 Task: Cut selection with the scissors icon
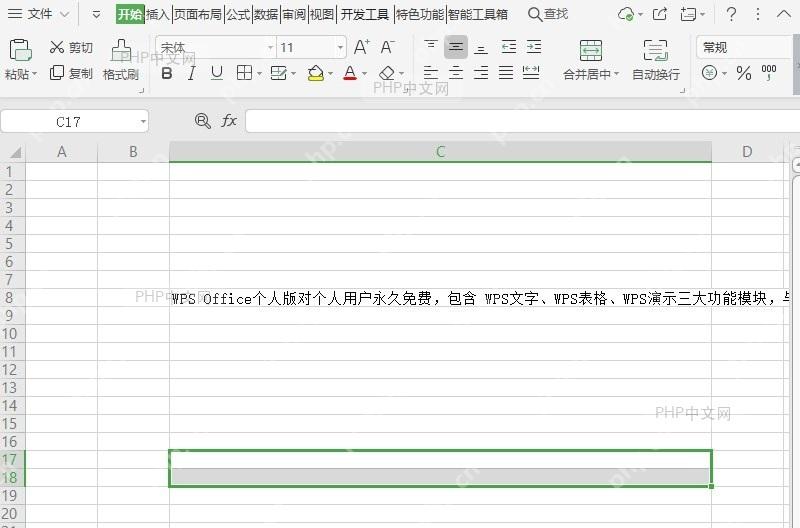click(x=56, y=47)
